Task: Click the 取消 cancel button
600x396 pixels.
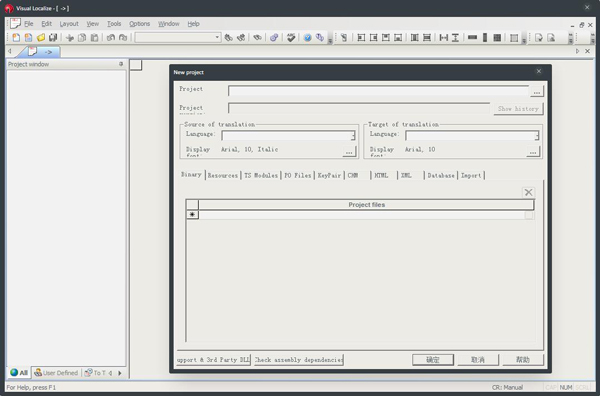Action: point(478,360)
